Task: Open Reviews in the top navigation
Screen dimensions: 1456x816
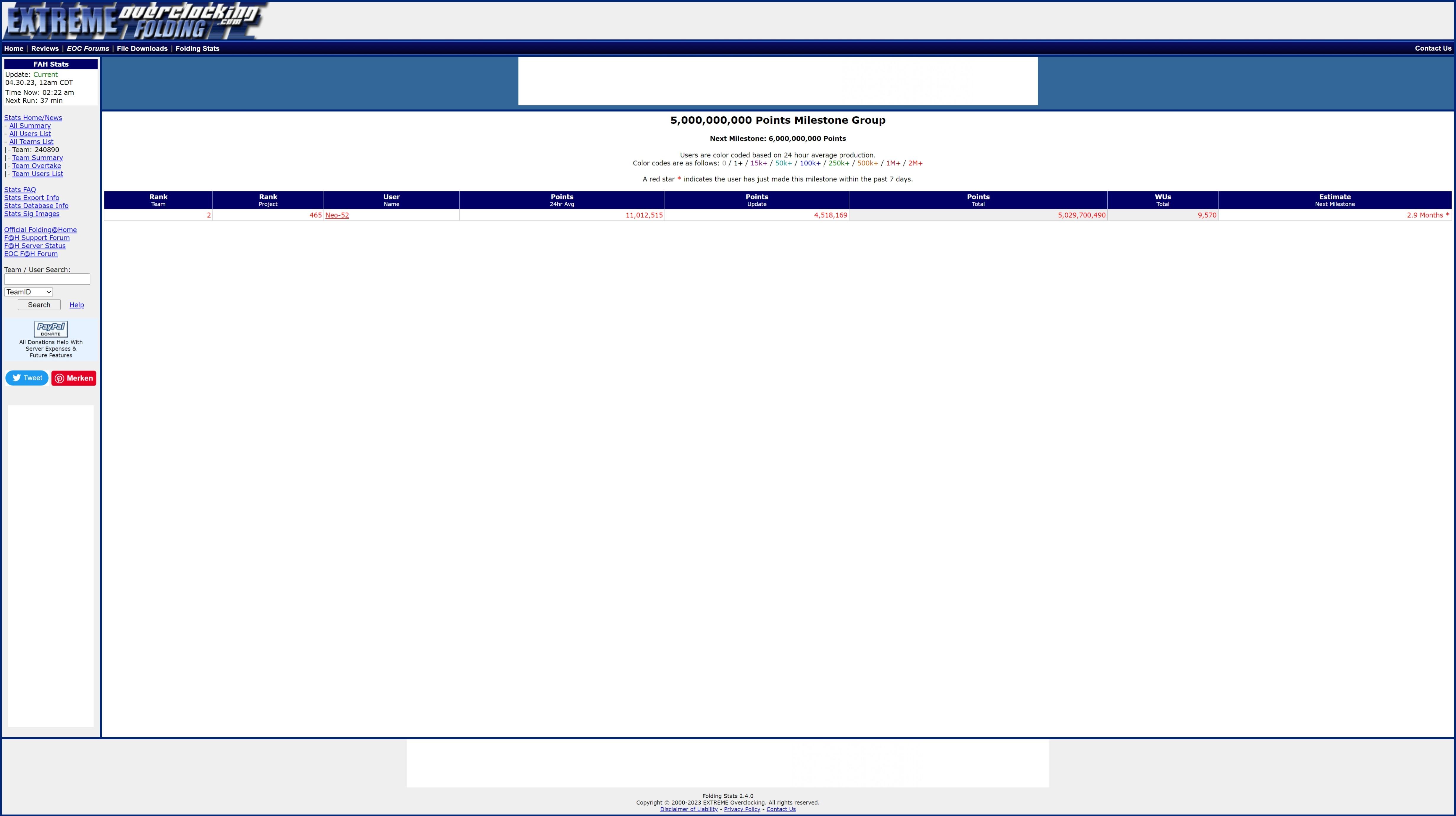Action: (x=45, y=49)
